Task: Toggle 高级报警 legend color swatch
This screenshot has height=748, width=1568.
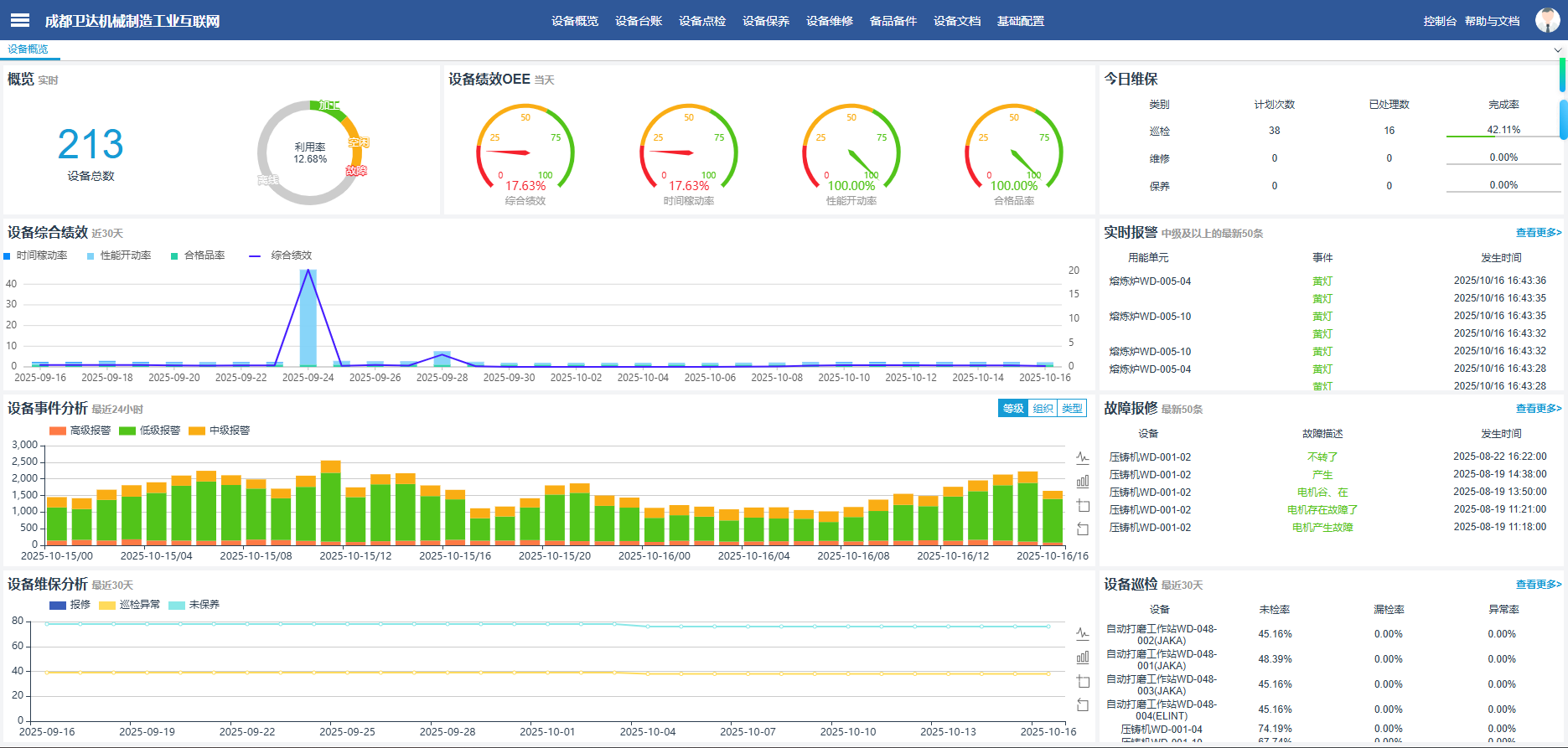Action: [x=58, y=431]
